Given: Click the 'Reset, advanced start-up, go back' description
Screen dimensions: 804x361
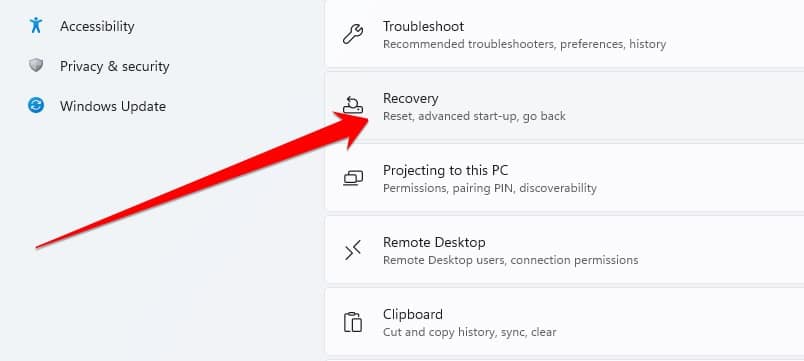Looking at the screenshot, I should click(474, 116).
